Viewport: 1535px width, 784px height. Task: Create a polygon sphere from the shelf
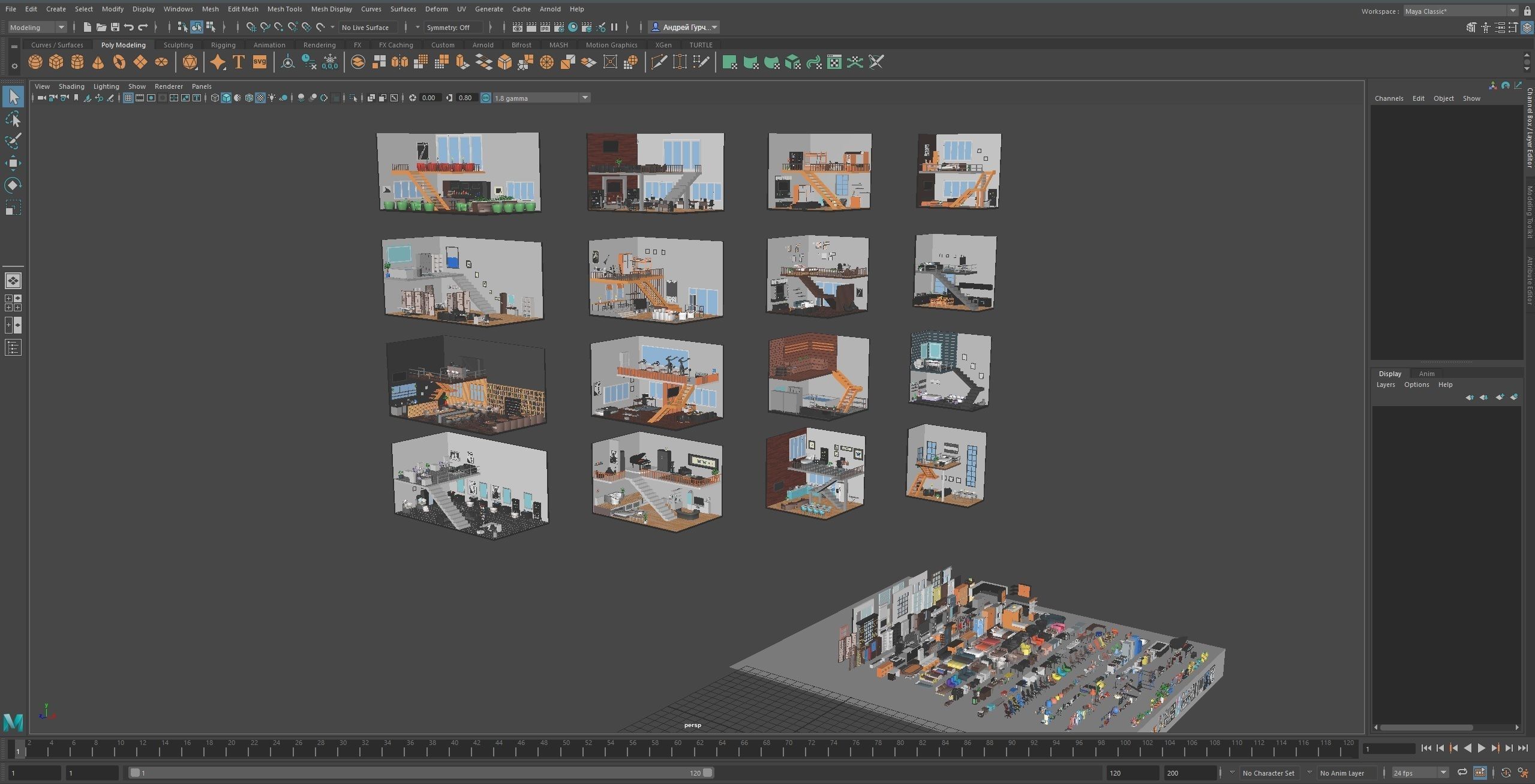(35, 62)
